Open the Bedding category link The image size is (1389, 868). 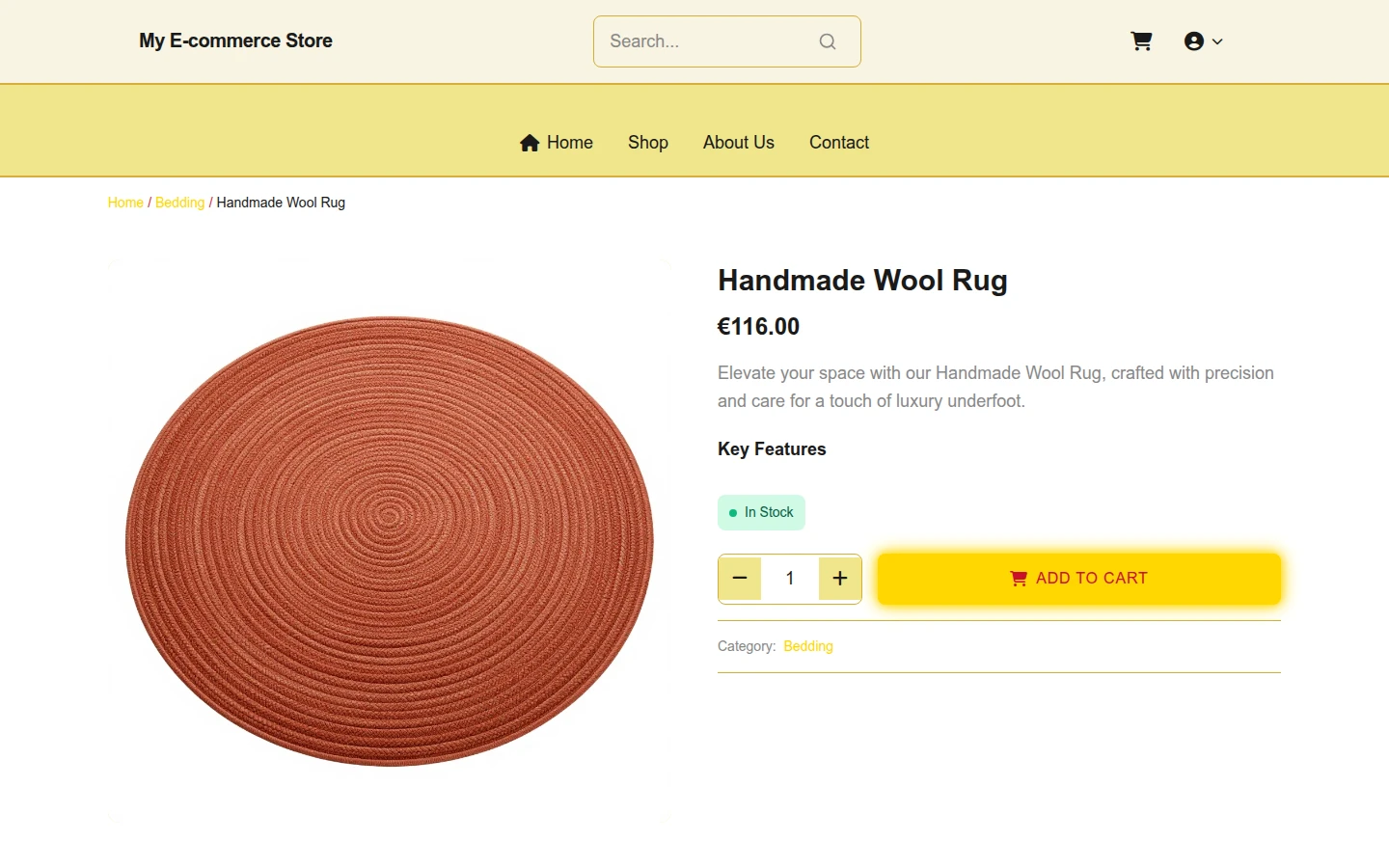[x=808, y=646]
